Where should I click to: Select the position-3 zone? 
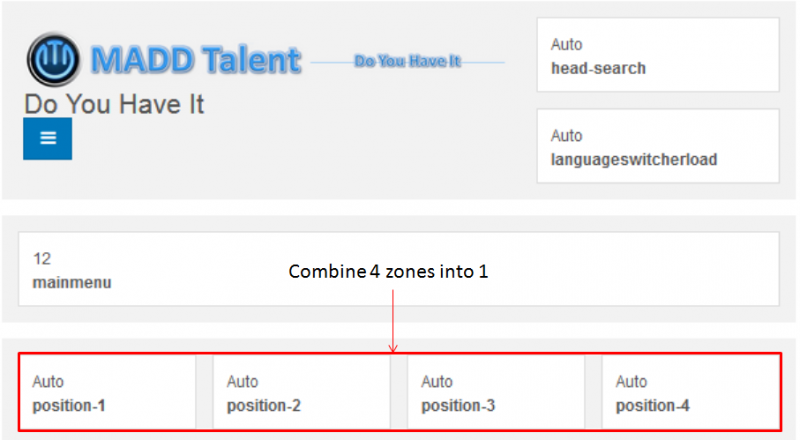(496, 392)
